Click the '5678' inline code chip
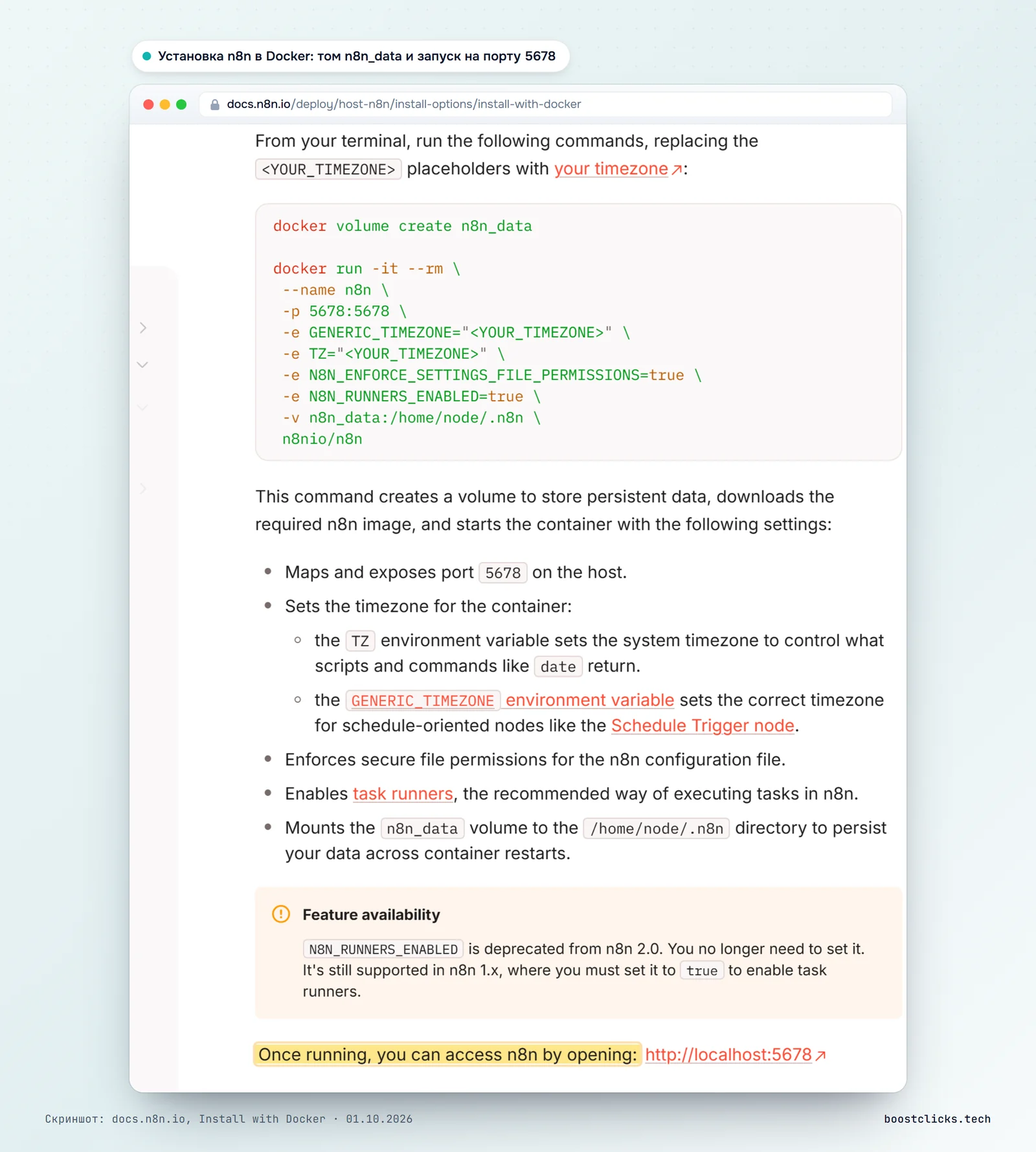 (503, 573)
